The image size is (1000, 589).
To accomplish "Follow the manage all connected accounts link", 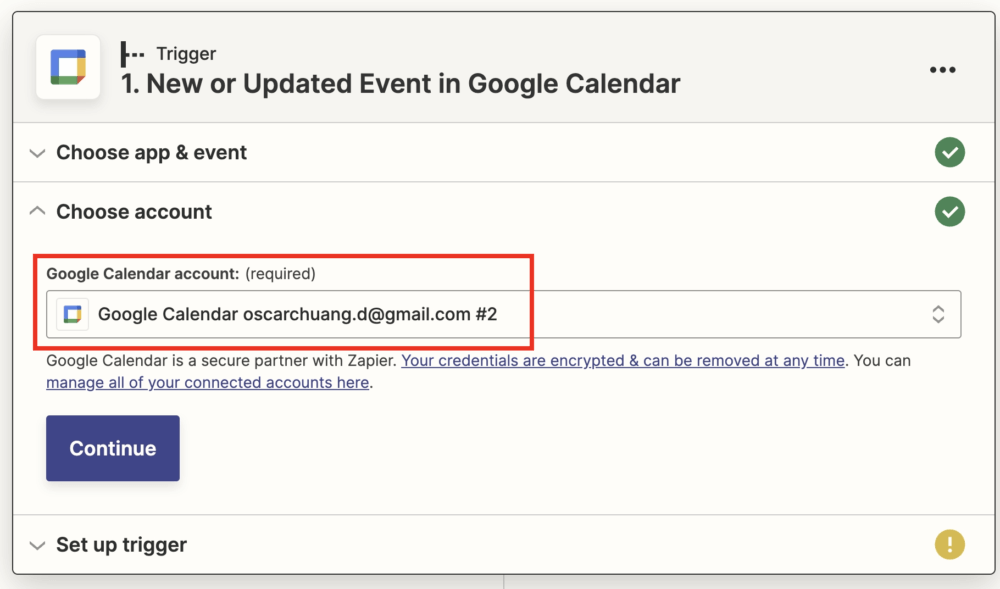I will tap(208, 382).
